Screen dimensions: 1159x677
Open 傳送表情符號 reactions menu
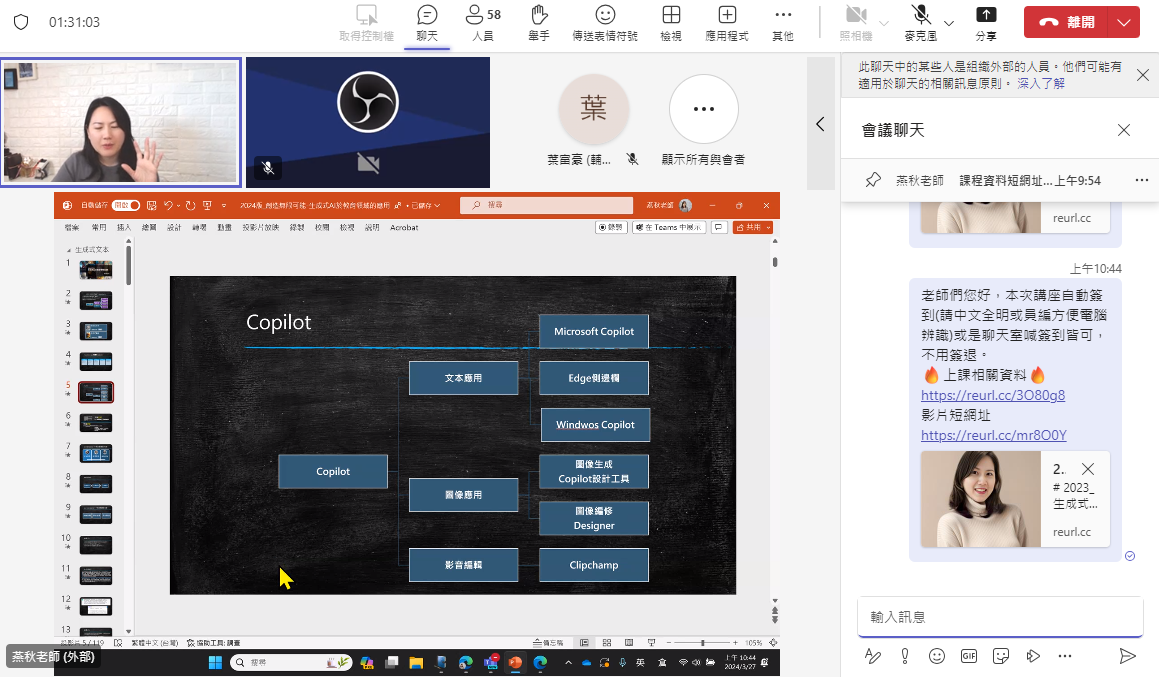[x=605, y=23]
